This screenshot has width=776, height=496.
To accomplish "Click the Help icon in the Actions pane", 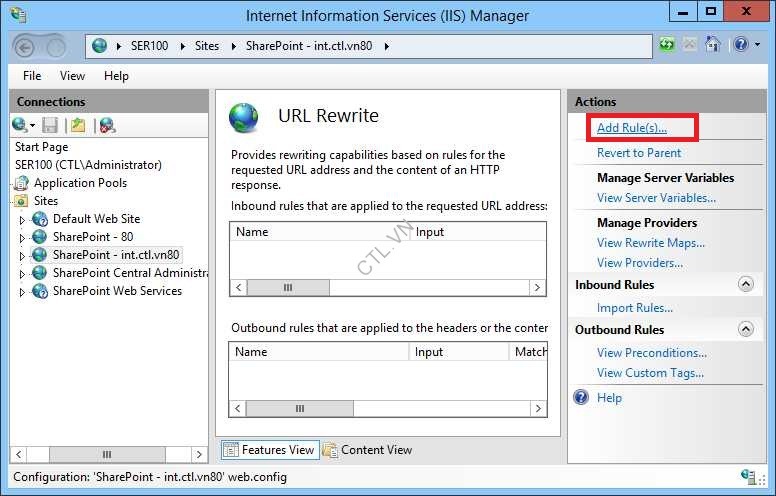I will click(581, 397).
